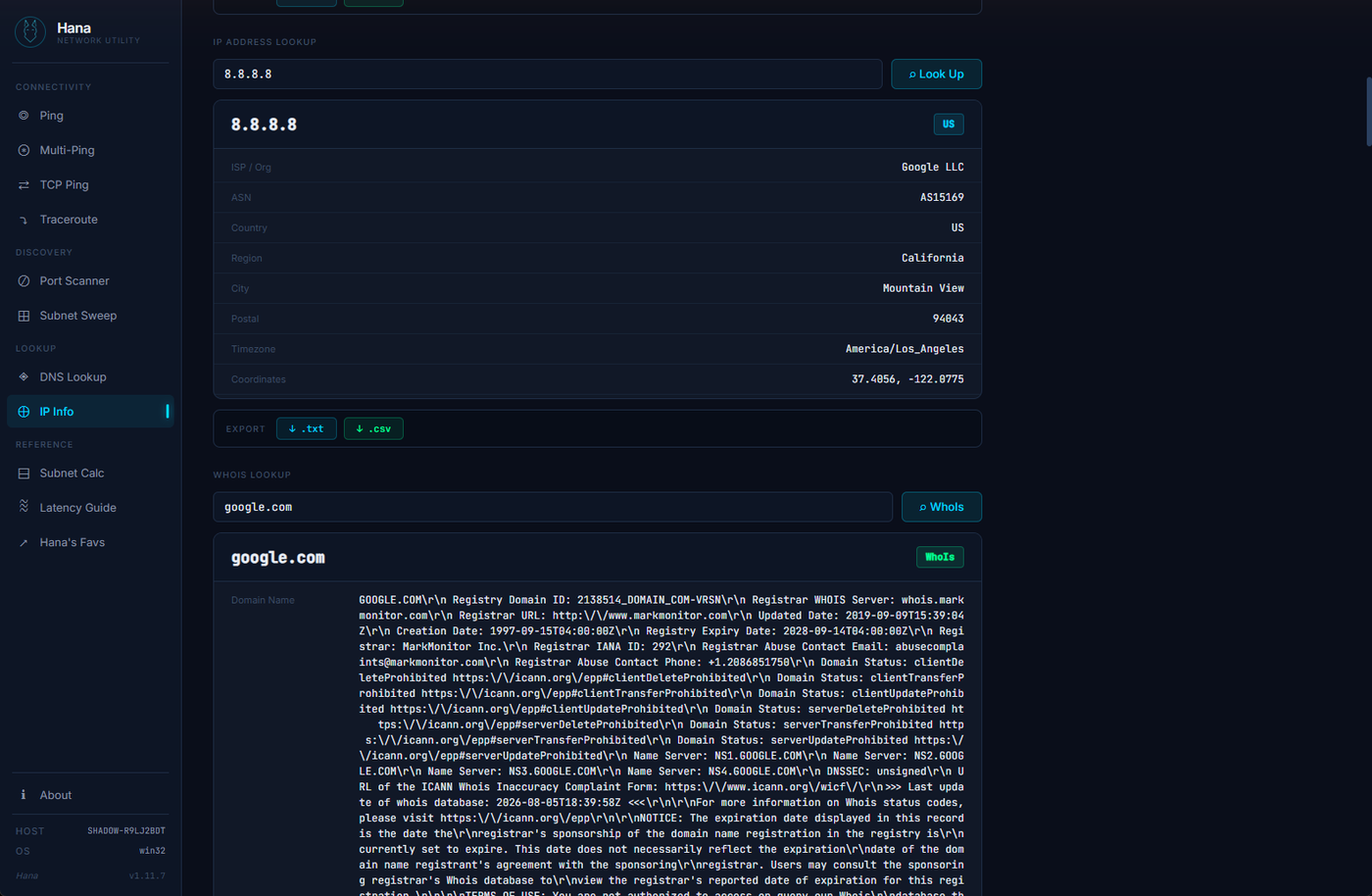The width and height of the screenshot is (1372, 896).
Task: Click the America/Los_Angeles timezone value
Action: pyautogui.click(x=905, y=350)
